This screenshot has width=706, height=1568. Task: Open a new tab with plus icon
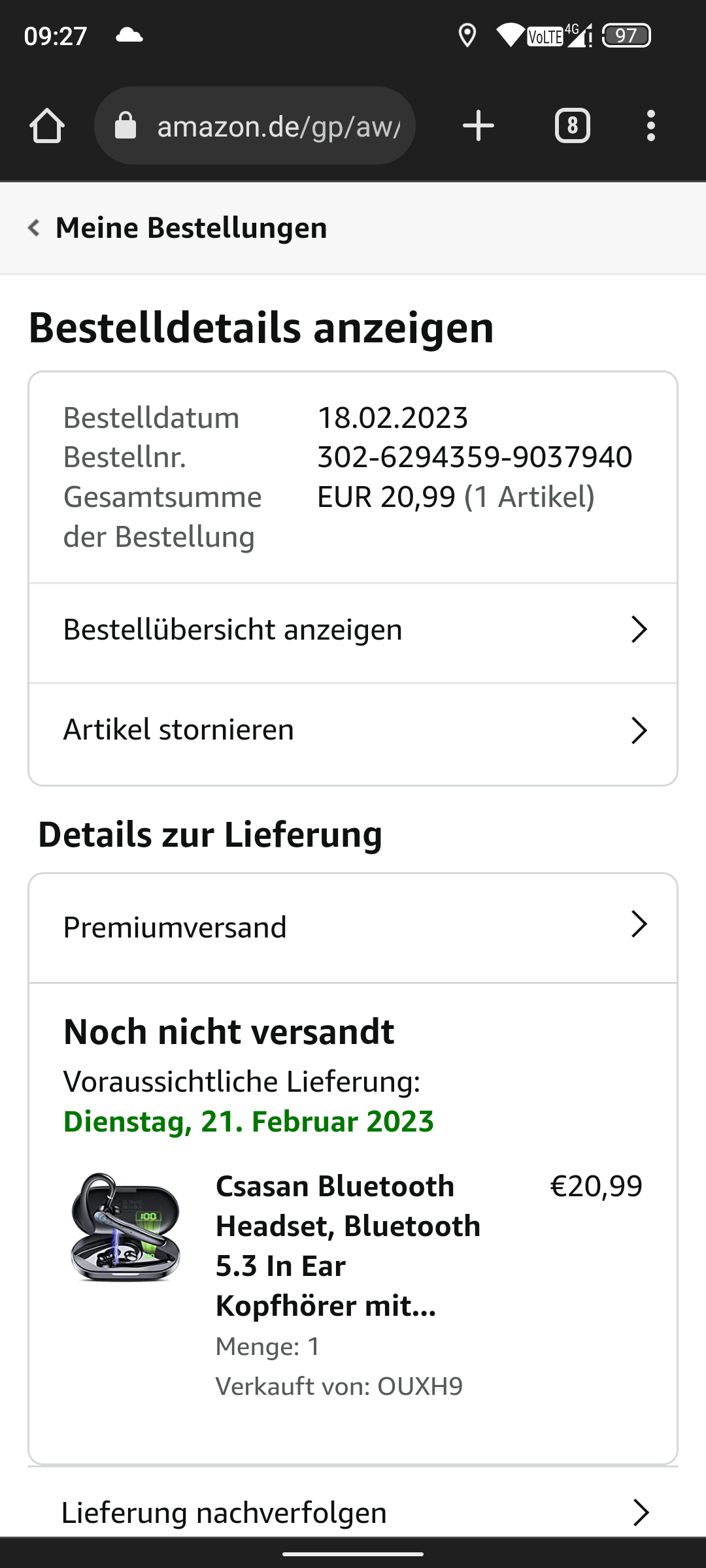click(478, 125)
